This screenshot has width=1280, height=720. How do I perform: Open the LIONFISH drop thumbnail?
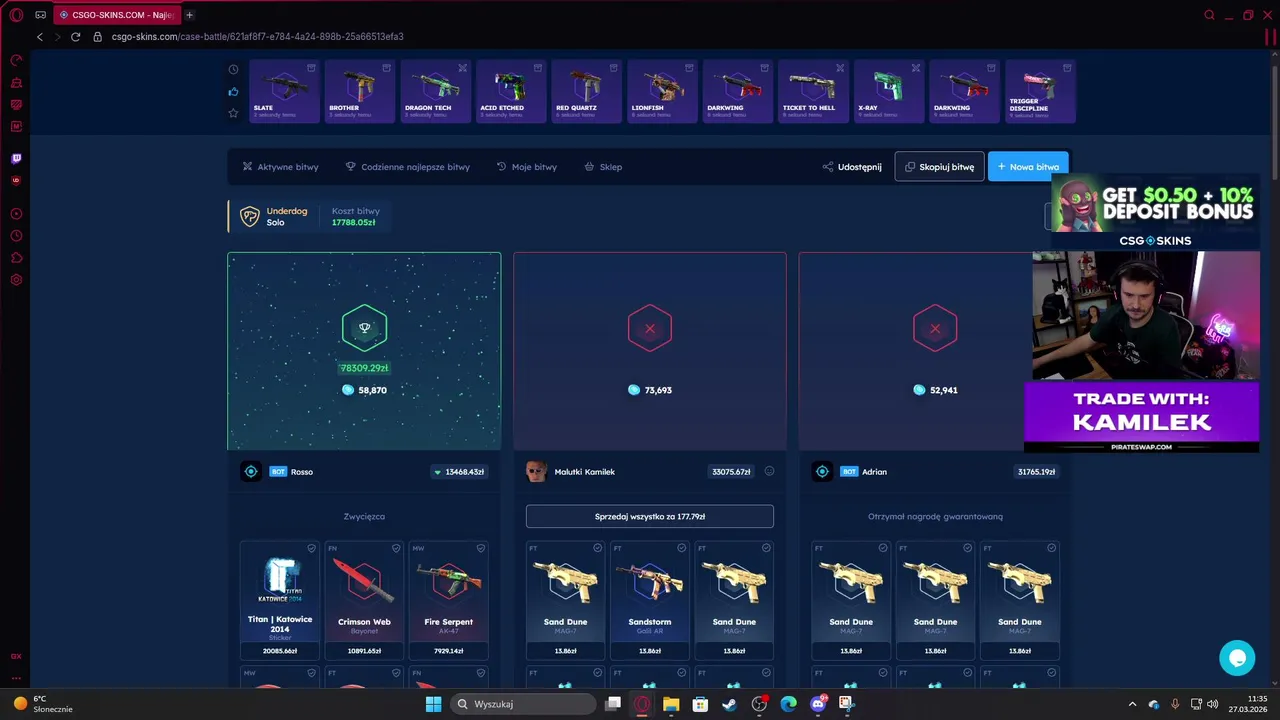click(x=662, y=92)
